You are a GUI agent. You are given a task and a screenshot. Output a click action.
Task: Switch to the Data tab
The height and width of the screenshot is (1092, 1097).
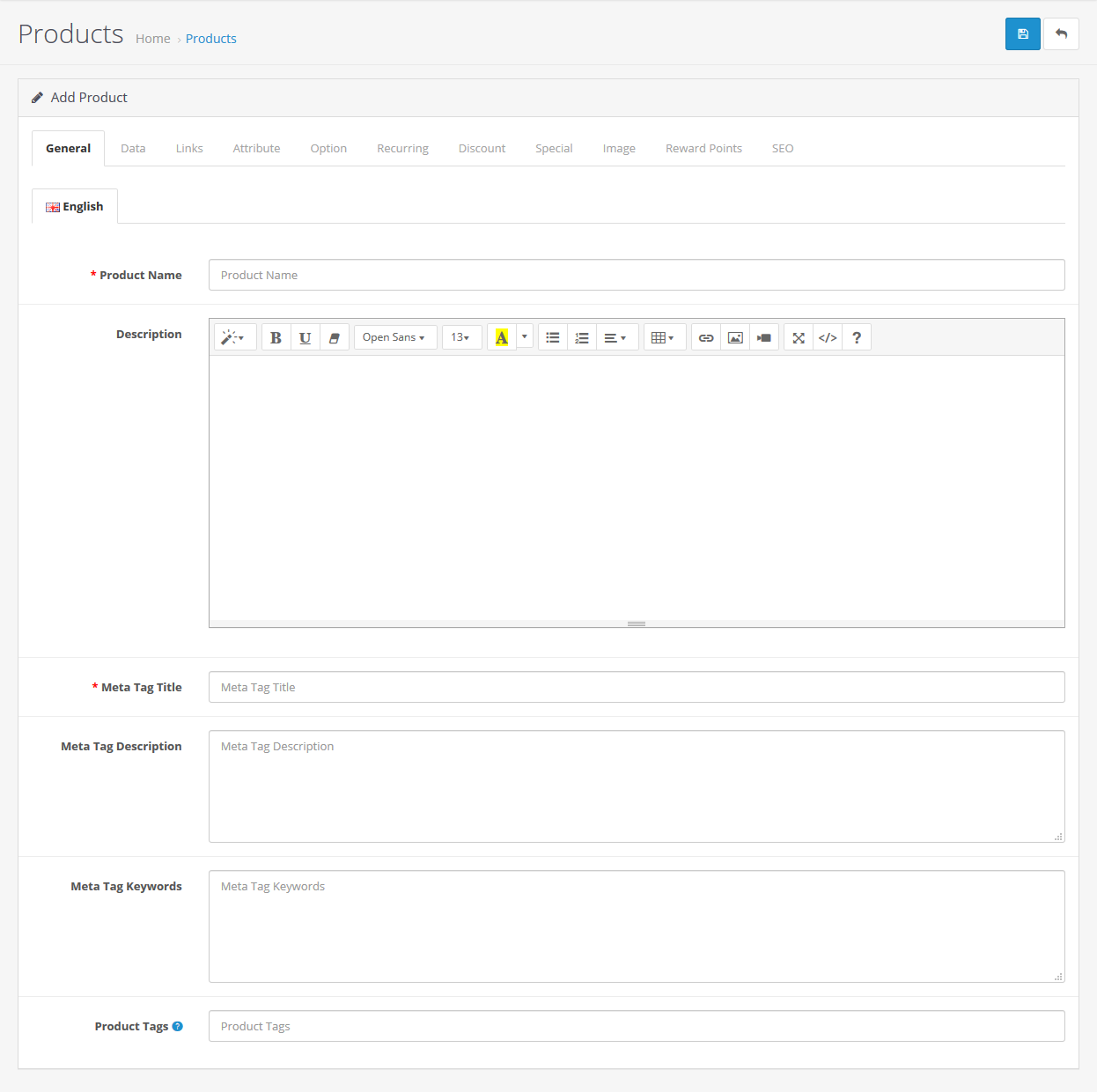pos(133,148)
